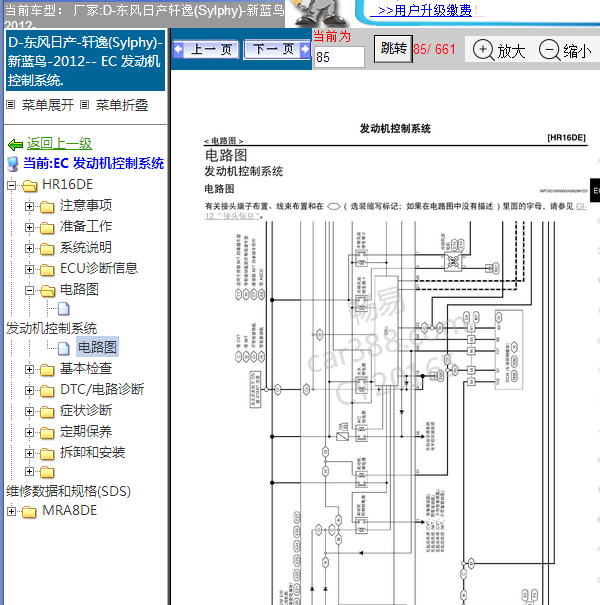The width and height of the screenshot is (600, 605).
Task: Click the 跳转 jump button
Action: click(393, 49)
